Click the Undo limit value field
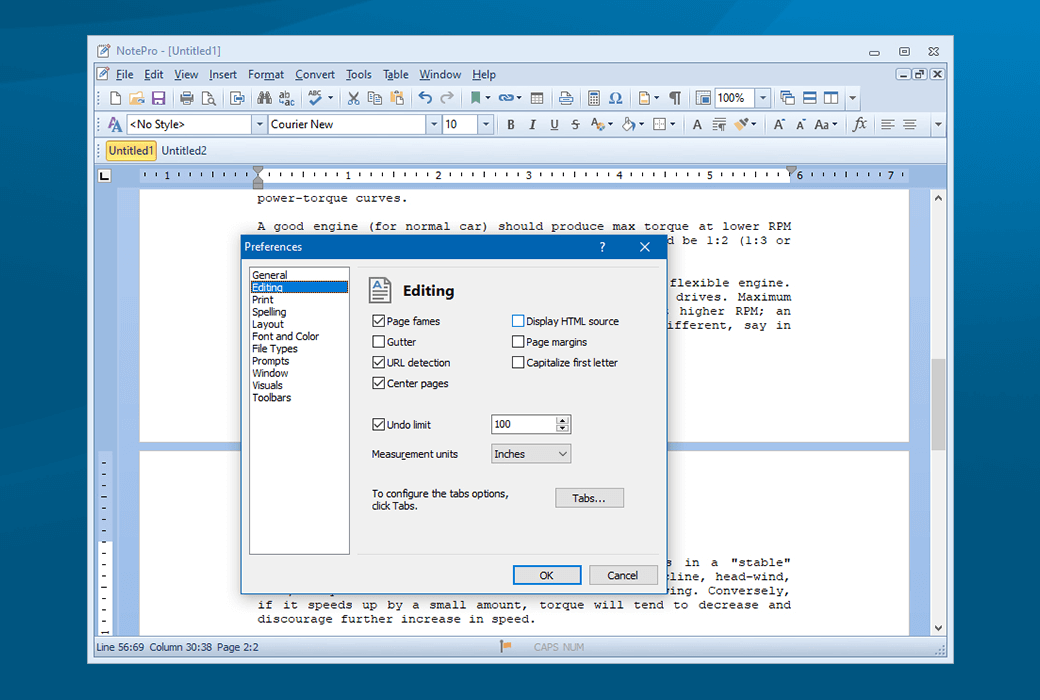Viewport: 1040px width, 700px height. tap(523, 424)
